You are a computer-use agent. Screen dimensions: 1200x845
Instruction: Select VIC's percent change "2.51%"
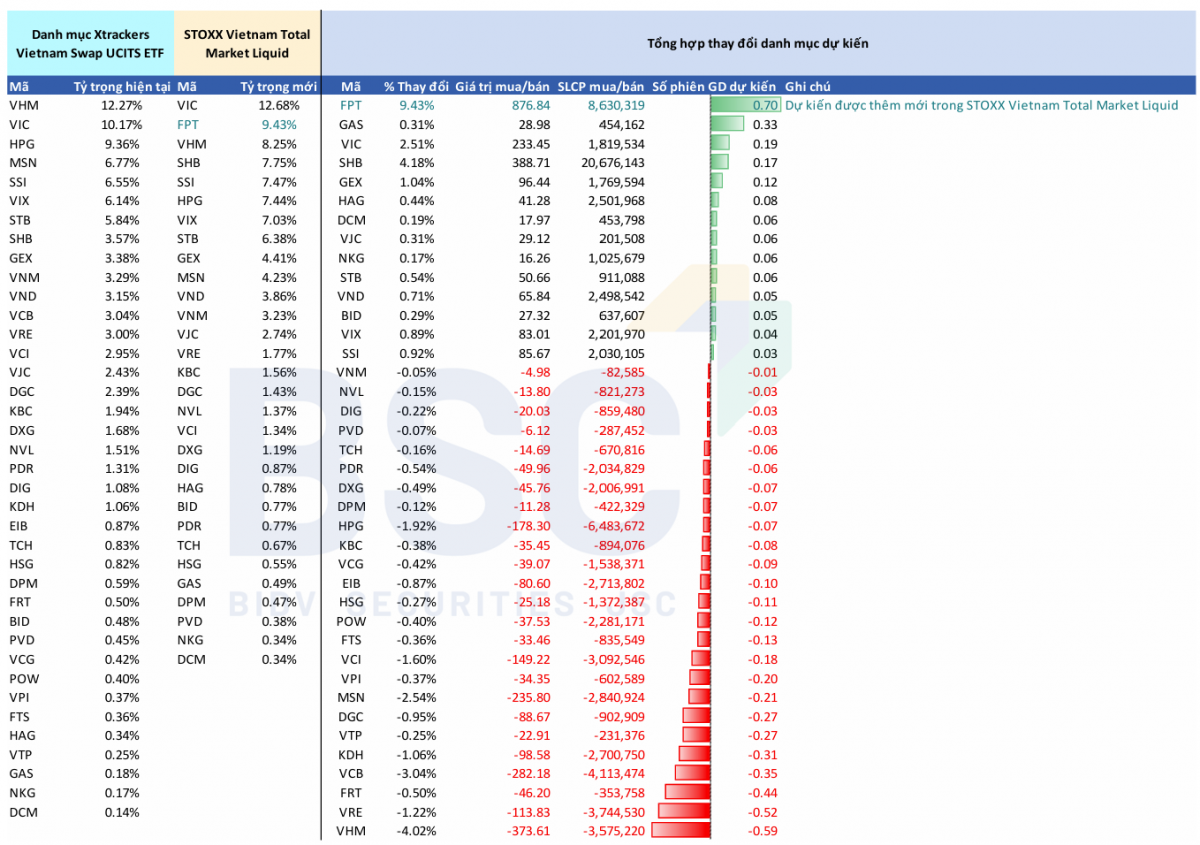pos(417,143)
